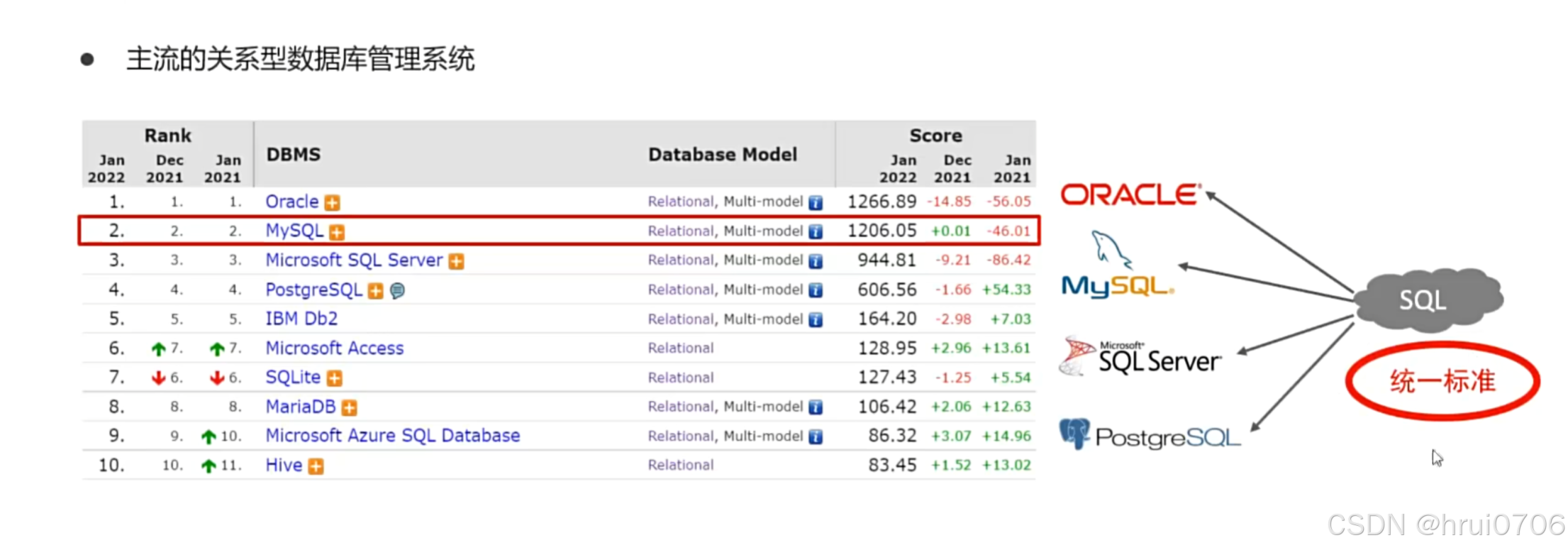This screenshot has height=550, width=1568.
Task: Click the speech bubble icon in the PostgreSQL row
Action: 398,291
